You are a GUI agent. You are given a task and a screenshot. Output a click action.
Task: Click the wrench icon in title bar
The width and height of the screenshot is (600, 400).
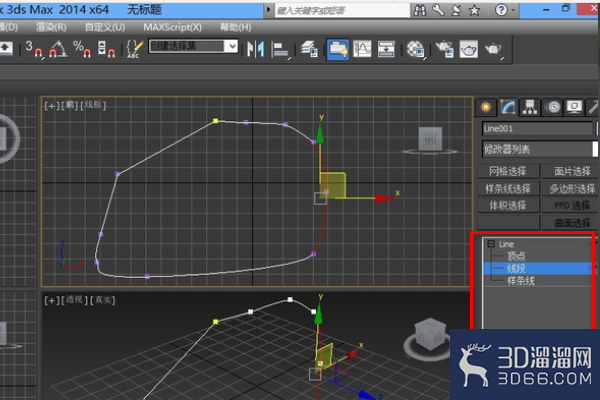pyautogui.click(x=438, y=10)
